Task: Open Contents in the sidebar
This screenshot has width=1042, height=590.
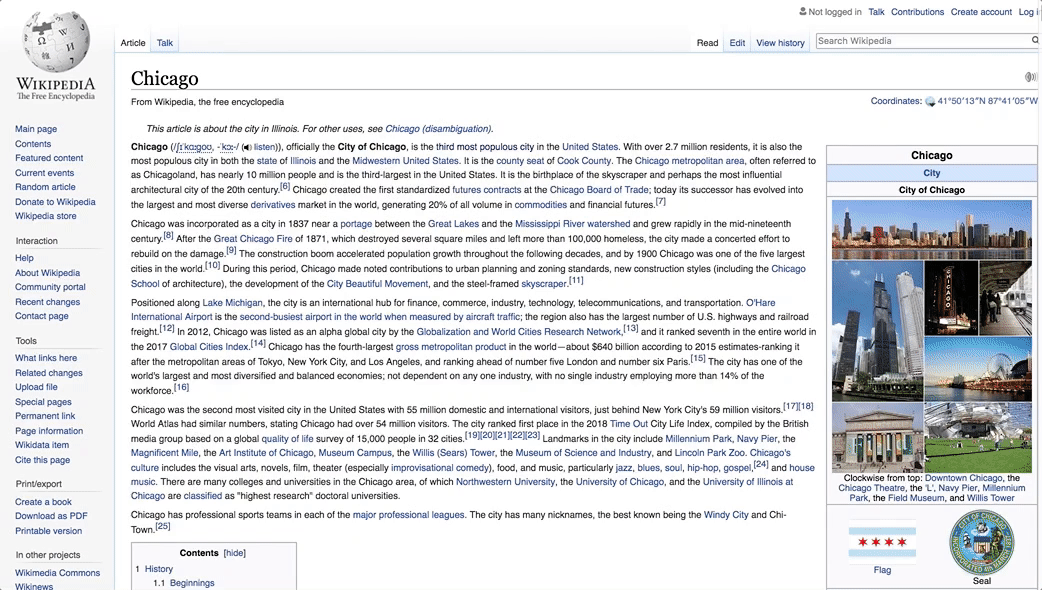Action: [x=33, y=144]
